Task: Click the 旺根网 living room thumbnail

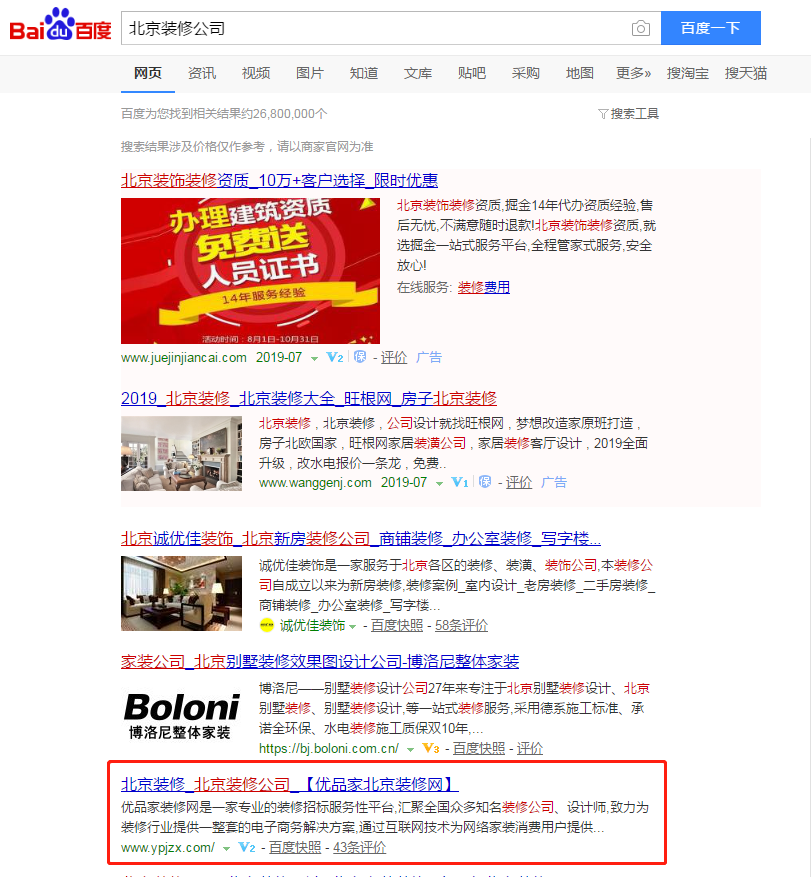Action: (181, 454)
